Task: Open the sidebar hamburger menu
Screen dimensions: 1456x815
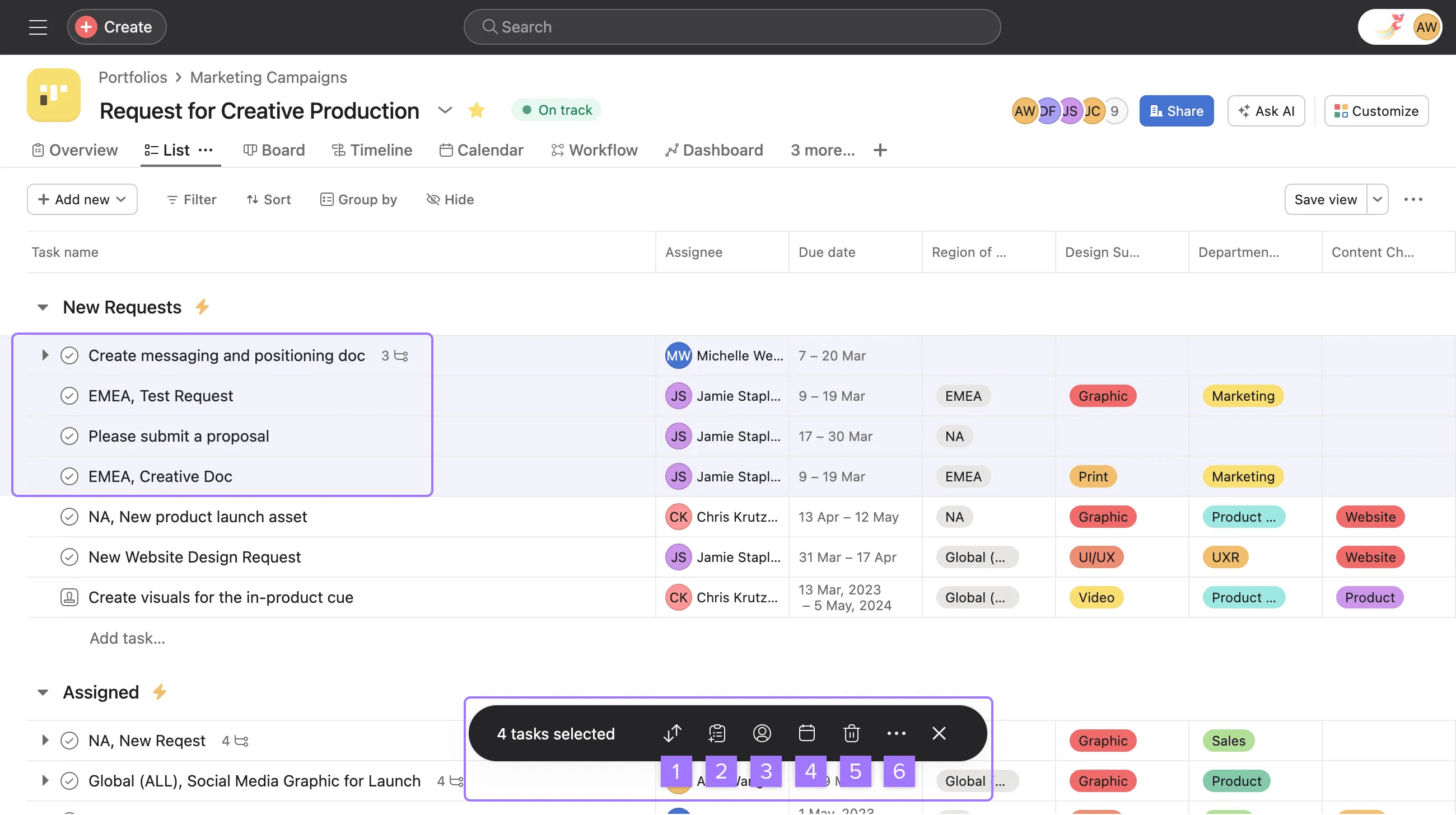Action: pyautogui.click(x=38, y=26)
